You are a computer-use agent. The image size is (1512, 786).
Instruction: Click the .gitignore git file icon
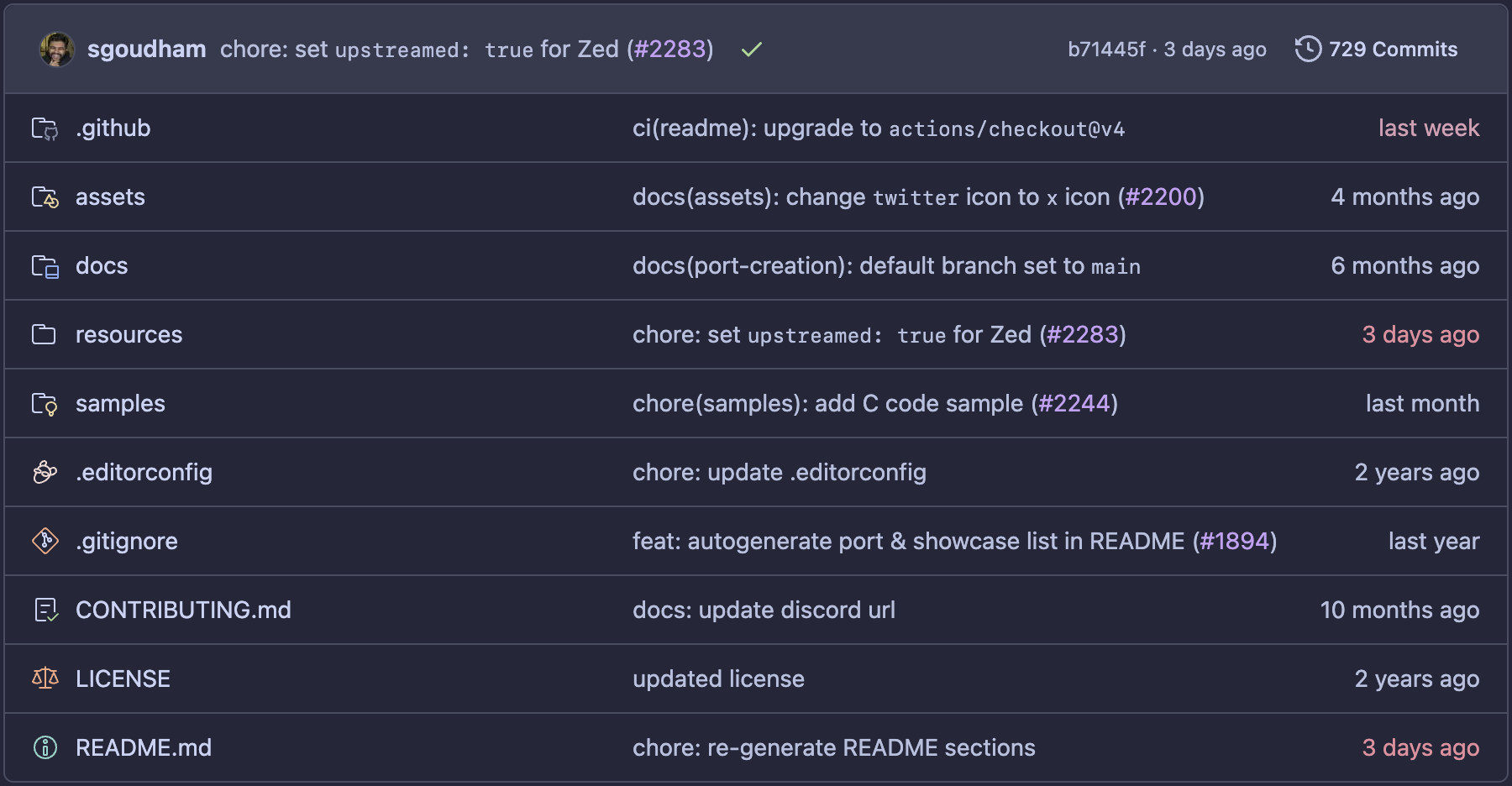tap(45, 541)
